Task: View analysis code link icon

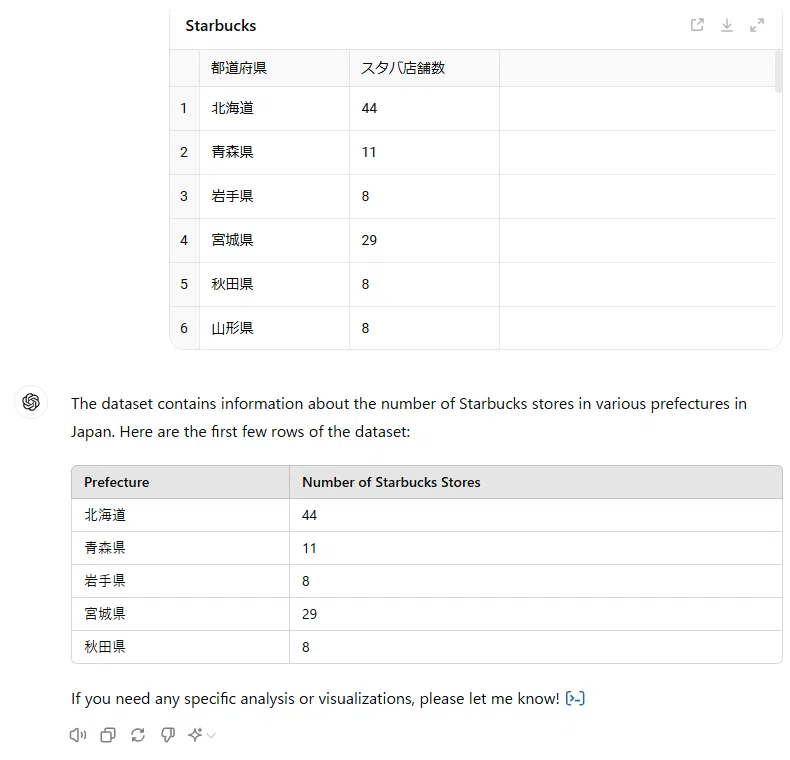Action: pyautogui.click(x=575, y=699)
